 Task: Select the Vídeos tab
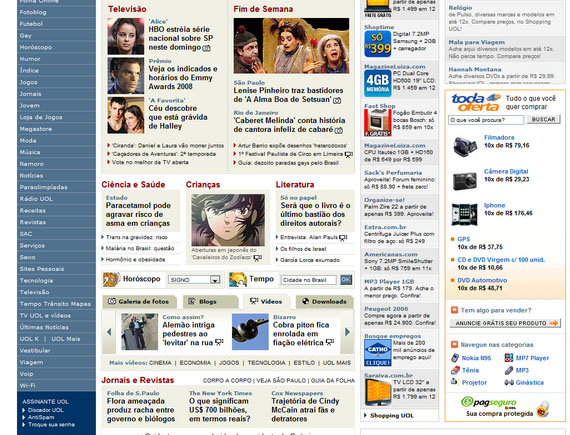point(267,302)
